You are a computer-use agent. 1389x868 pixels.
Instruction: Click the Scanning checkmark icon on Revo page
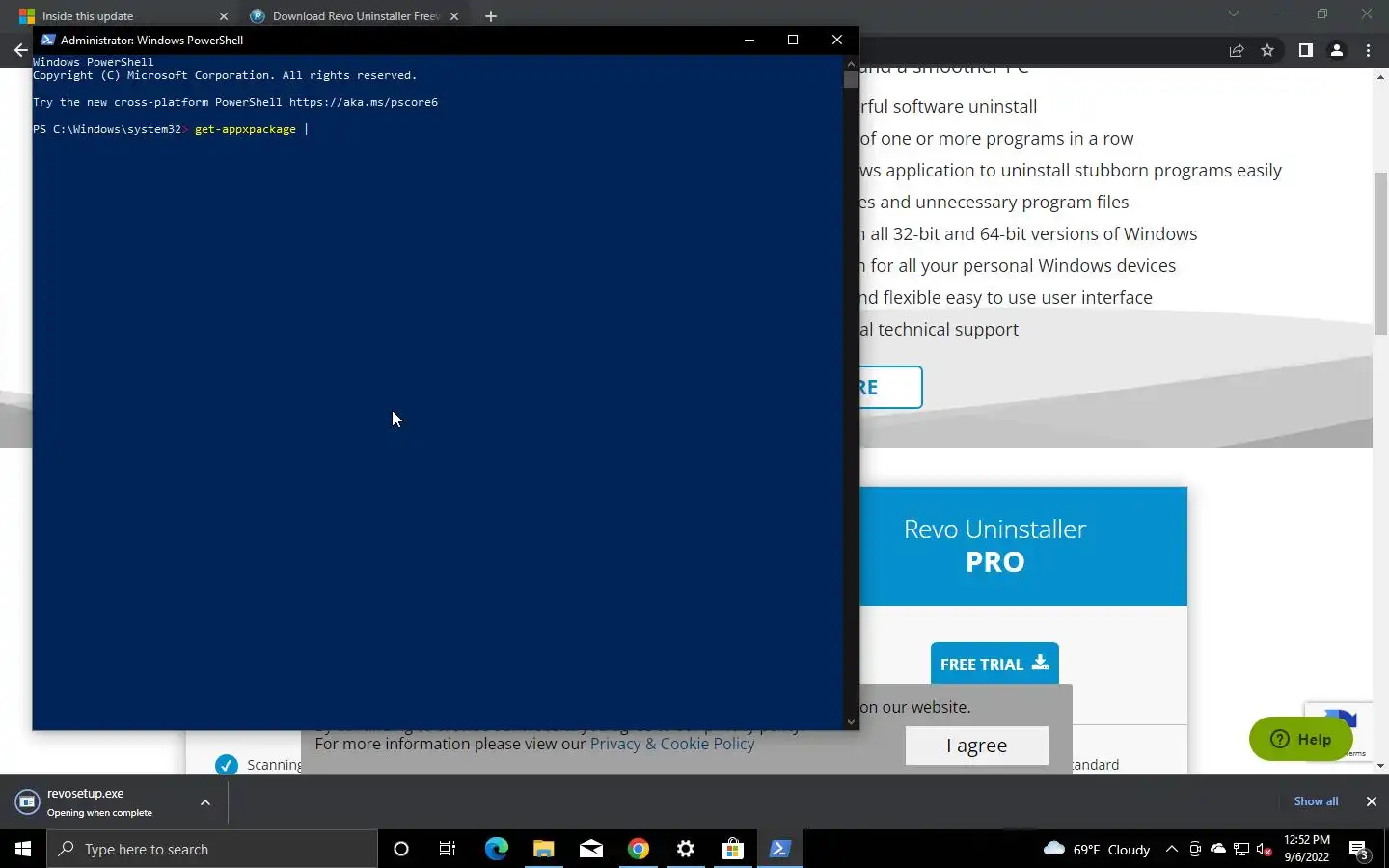pos(226,765)
